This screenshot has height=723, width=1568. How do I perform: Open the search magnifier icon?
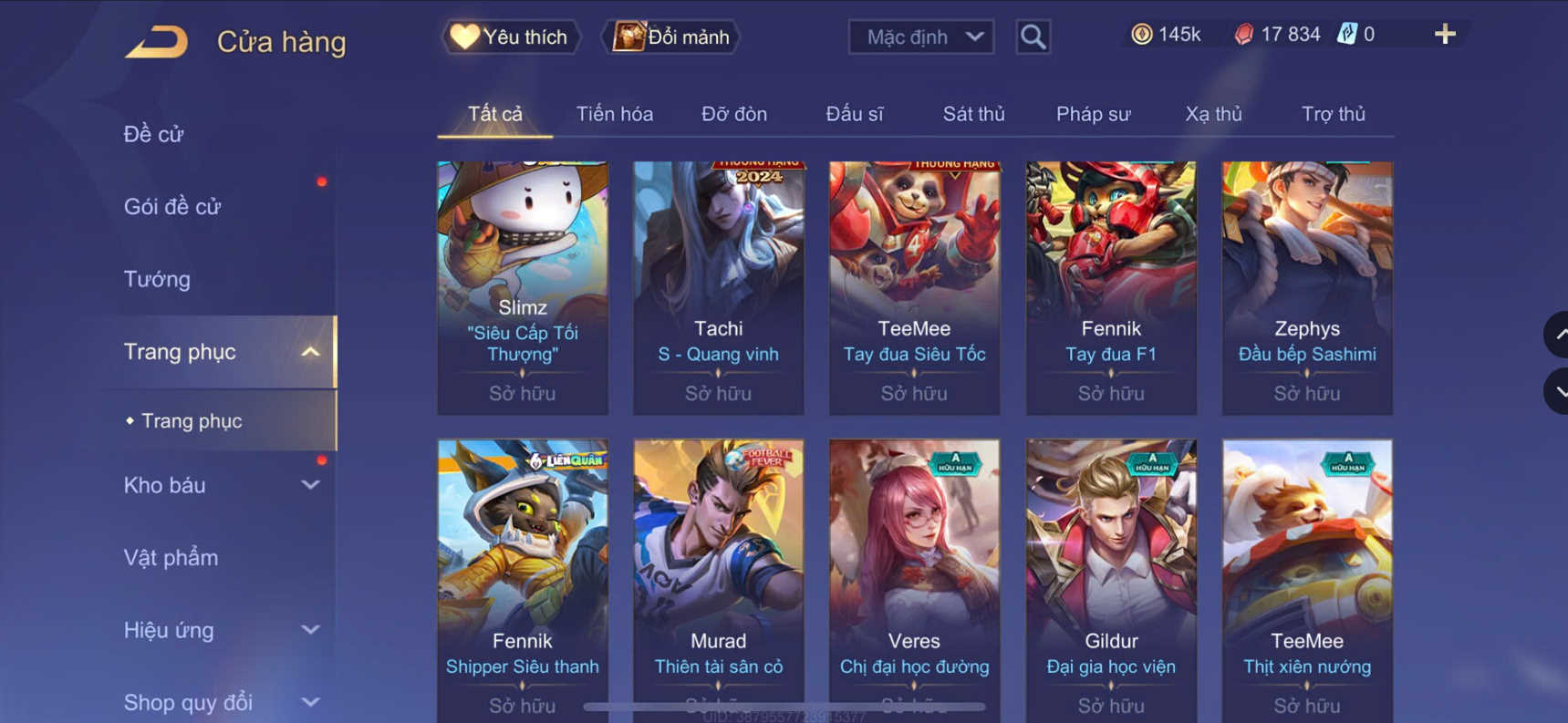[x=1033, y=37]
